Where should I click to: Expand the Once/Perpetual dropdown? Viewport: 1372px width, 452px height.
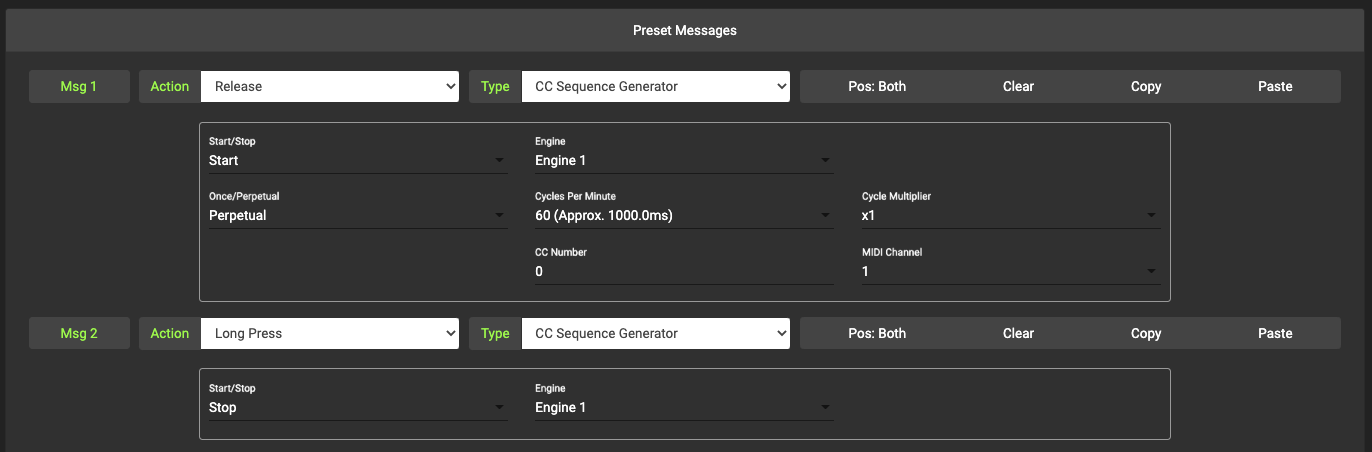[357, 216]
